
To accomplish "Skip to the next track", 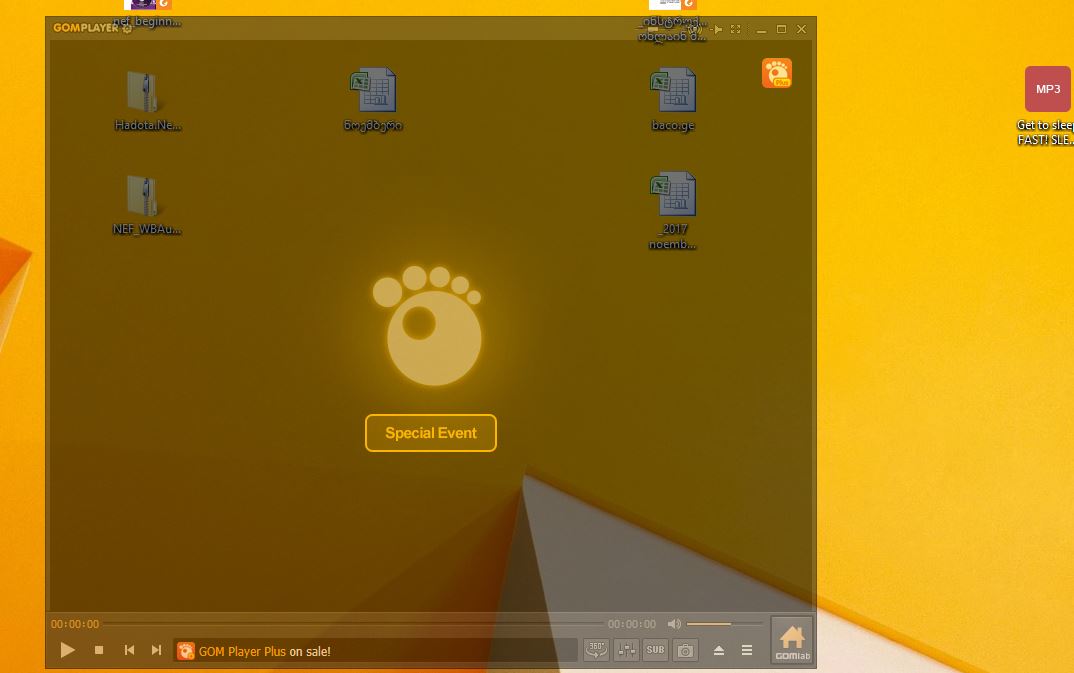I will point(156,650).
